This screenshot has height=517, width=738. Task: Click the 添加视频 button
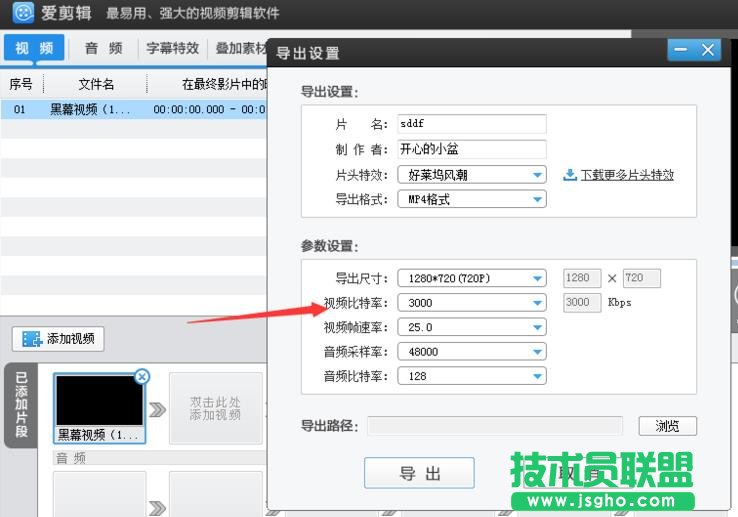point(58,339)
